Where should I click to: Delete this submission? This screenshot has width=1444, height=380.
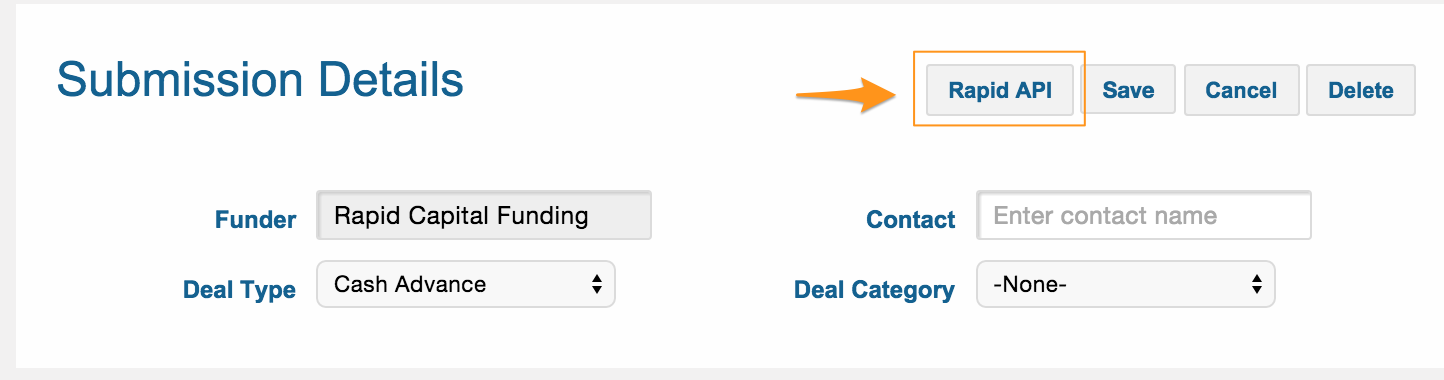point(1361,90)
